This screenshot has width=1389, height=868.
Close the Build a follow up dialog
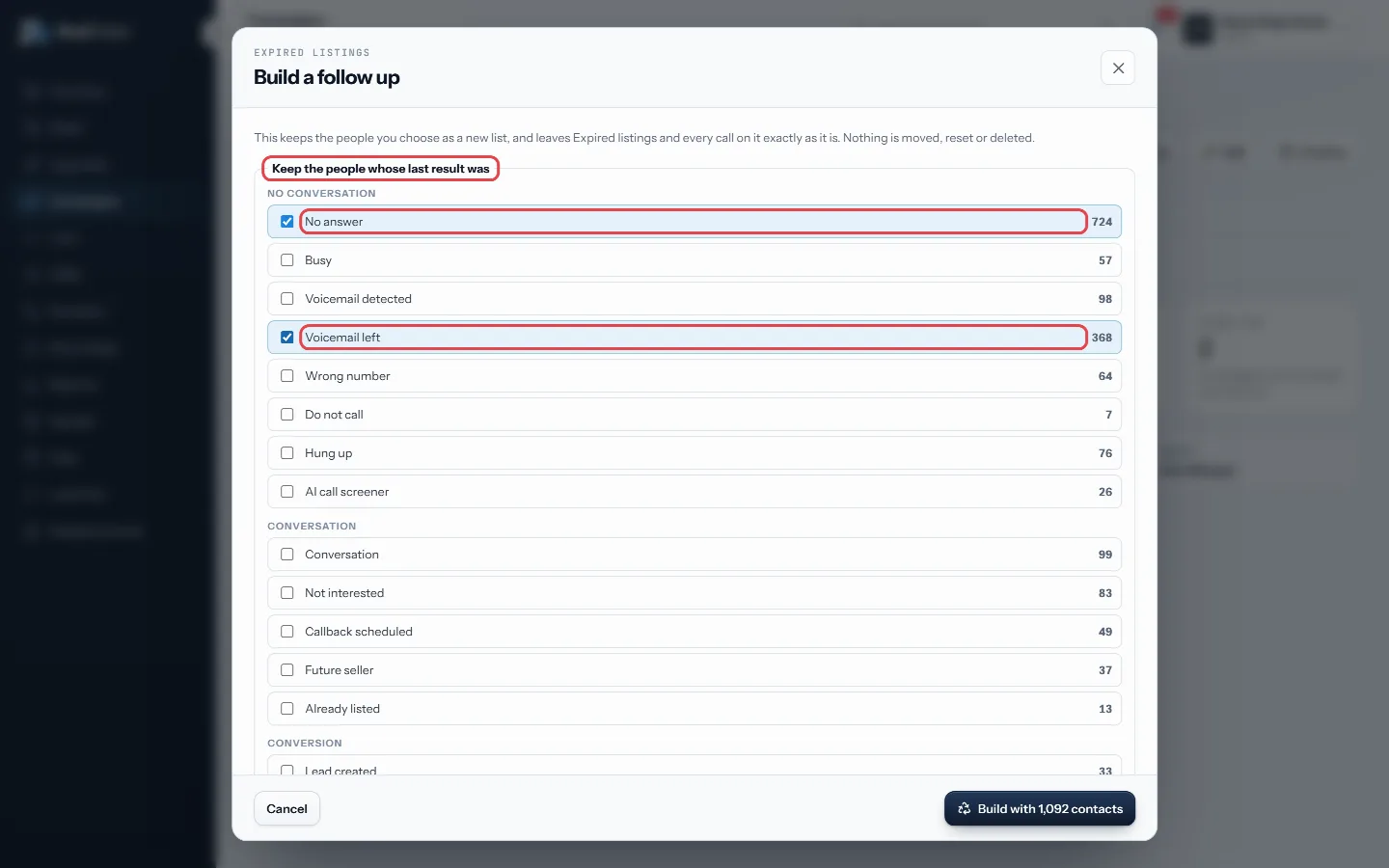point(1118,68)
